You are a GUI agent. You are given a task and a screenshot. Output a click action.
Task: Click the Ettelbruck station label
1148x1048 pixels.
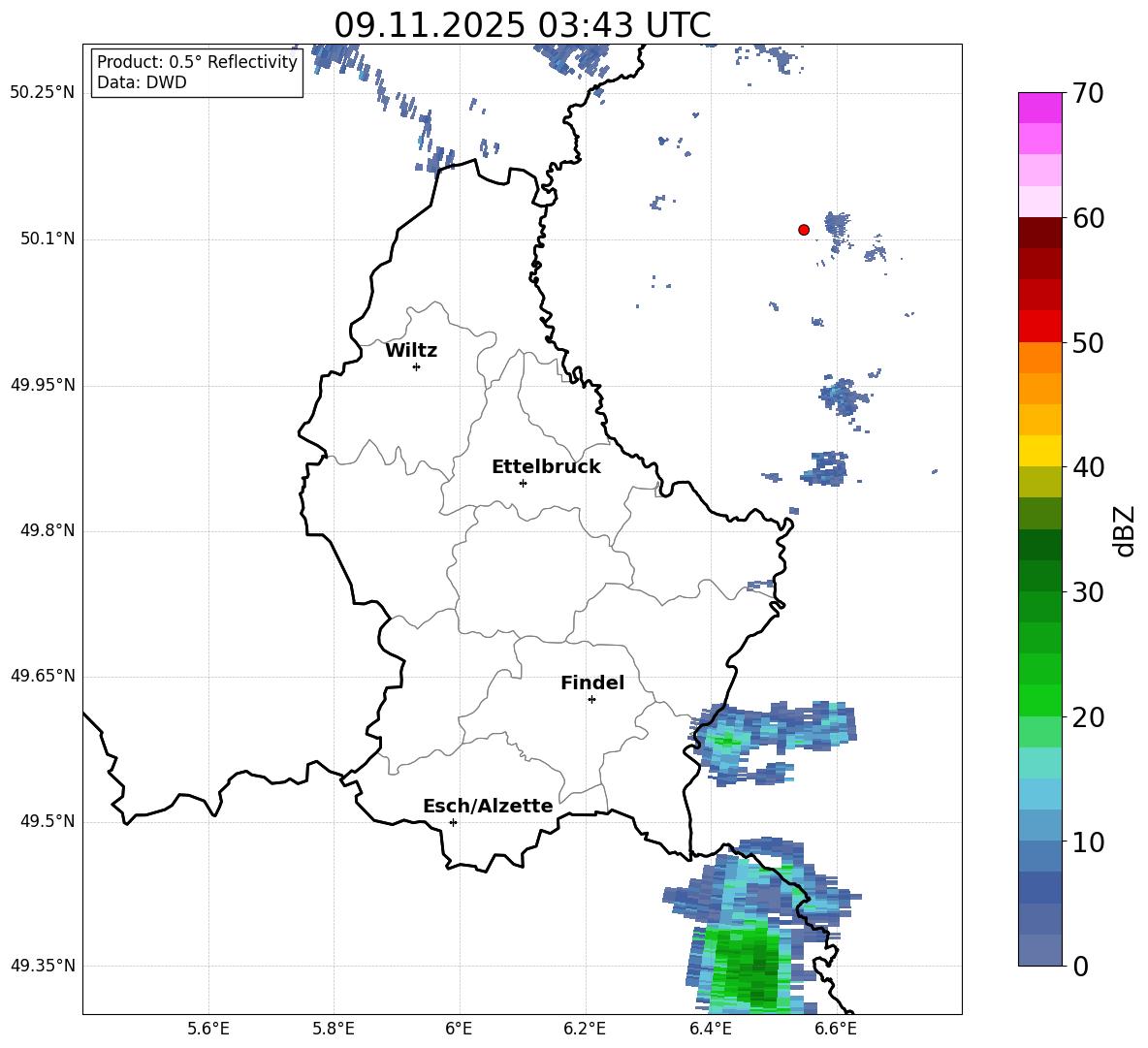546,467
